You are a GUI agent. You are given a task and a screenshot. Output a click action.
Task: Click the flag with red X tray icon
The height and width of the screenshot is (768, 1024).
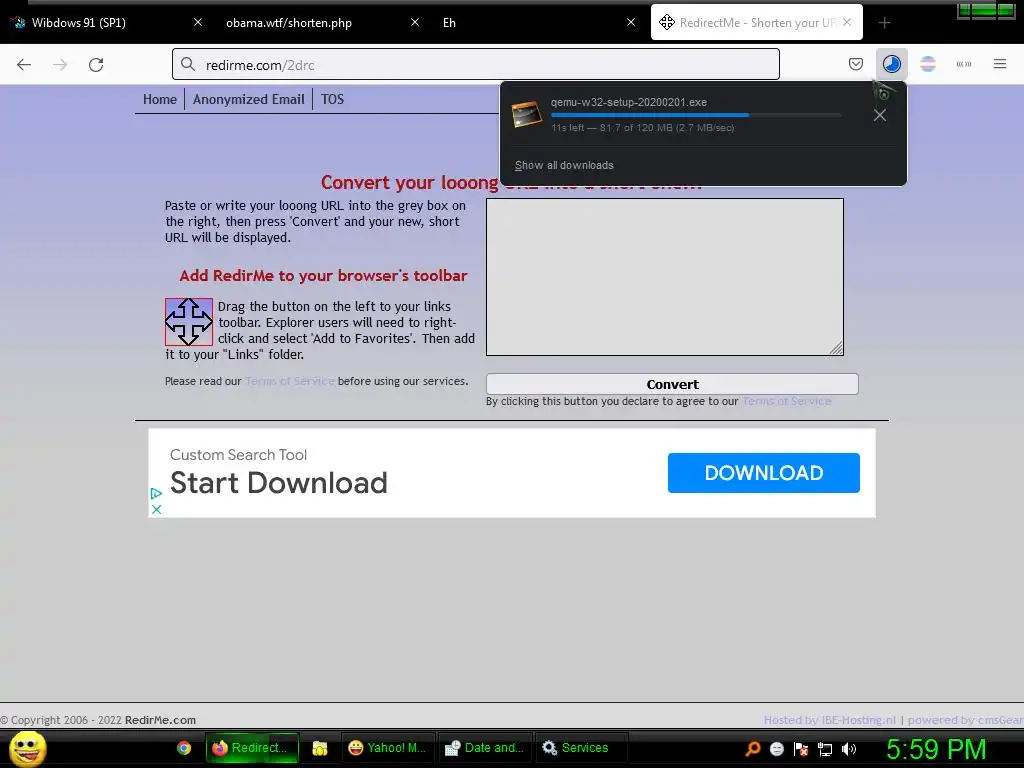[801, 749]
